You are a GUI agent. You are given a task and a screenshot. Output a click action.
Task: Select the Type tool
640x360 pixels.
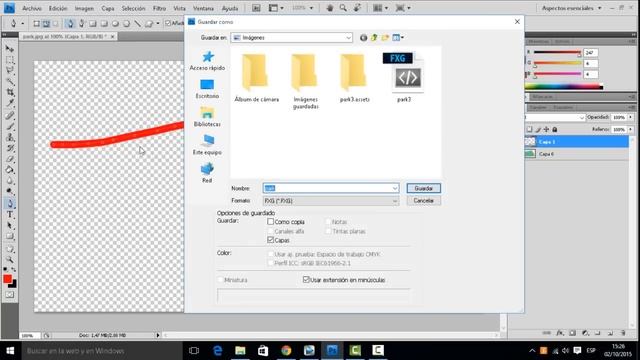[x=10, y=214]
